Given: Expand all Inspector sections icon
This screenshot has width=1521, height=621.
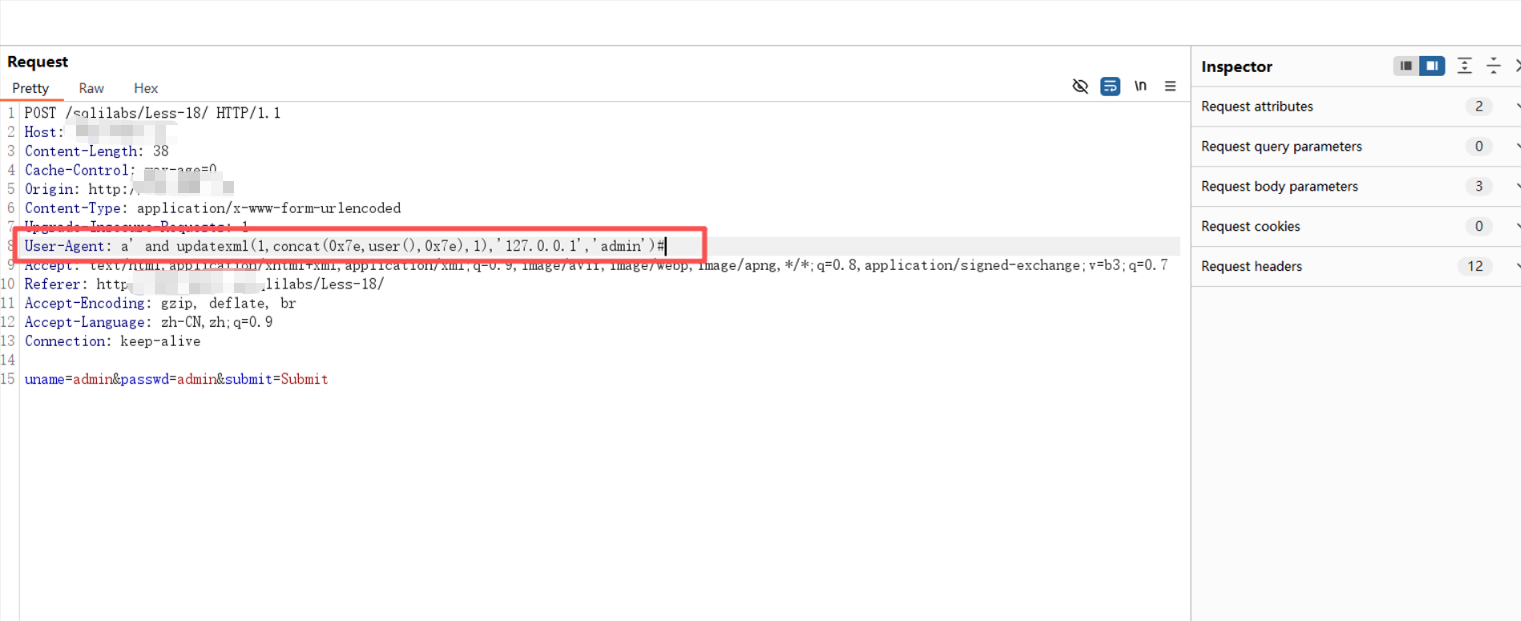Looking at the screenshot, I should (x=1464, y=66).
